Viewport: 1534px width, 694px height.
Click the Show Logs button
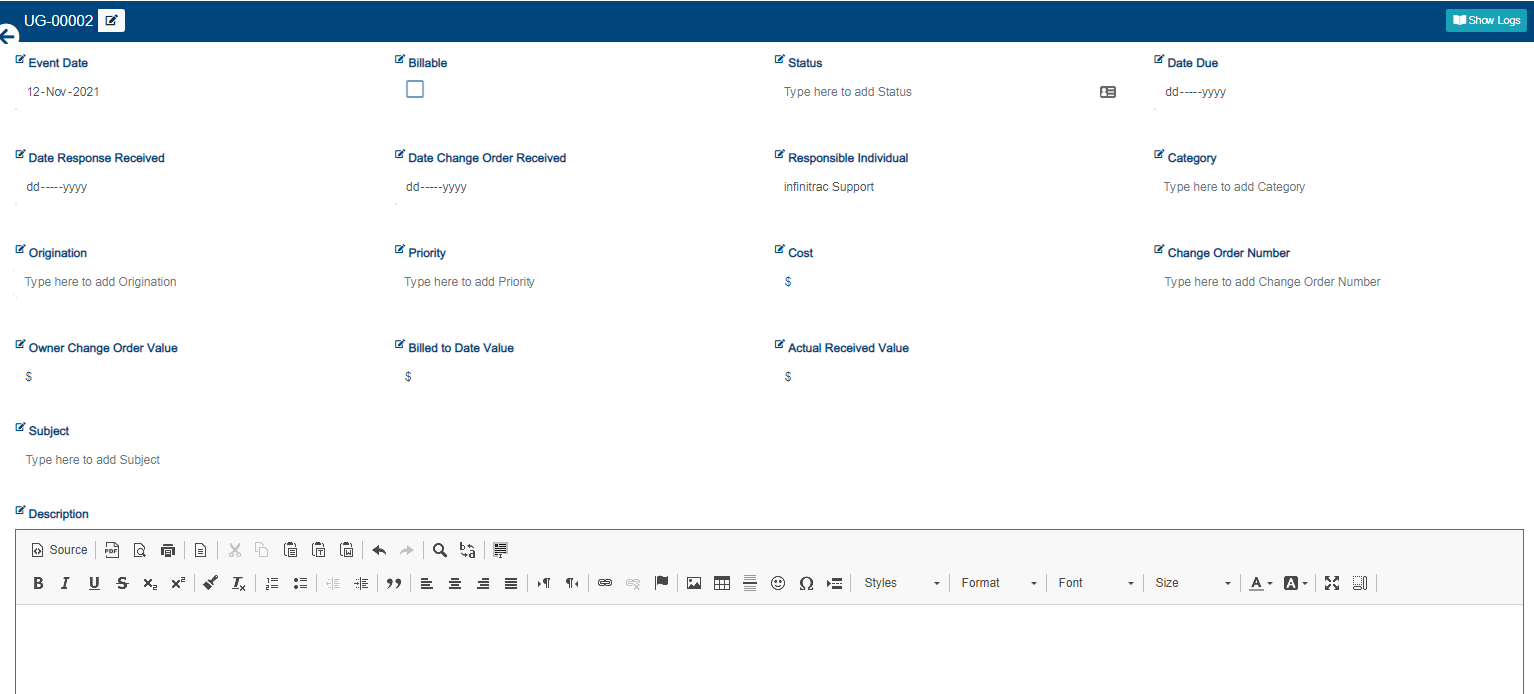tap(1486, 20)
